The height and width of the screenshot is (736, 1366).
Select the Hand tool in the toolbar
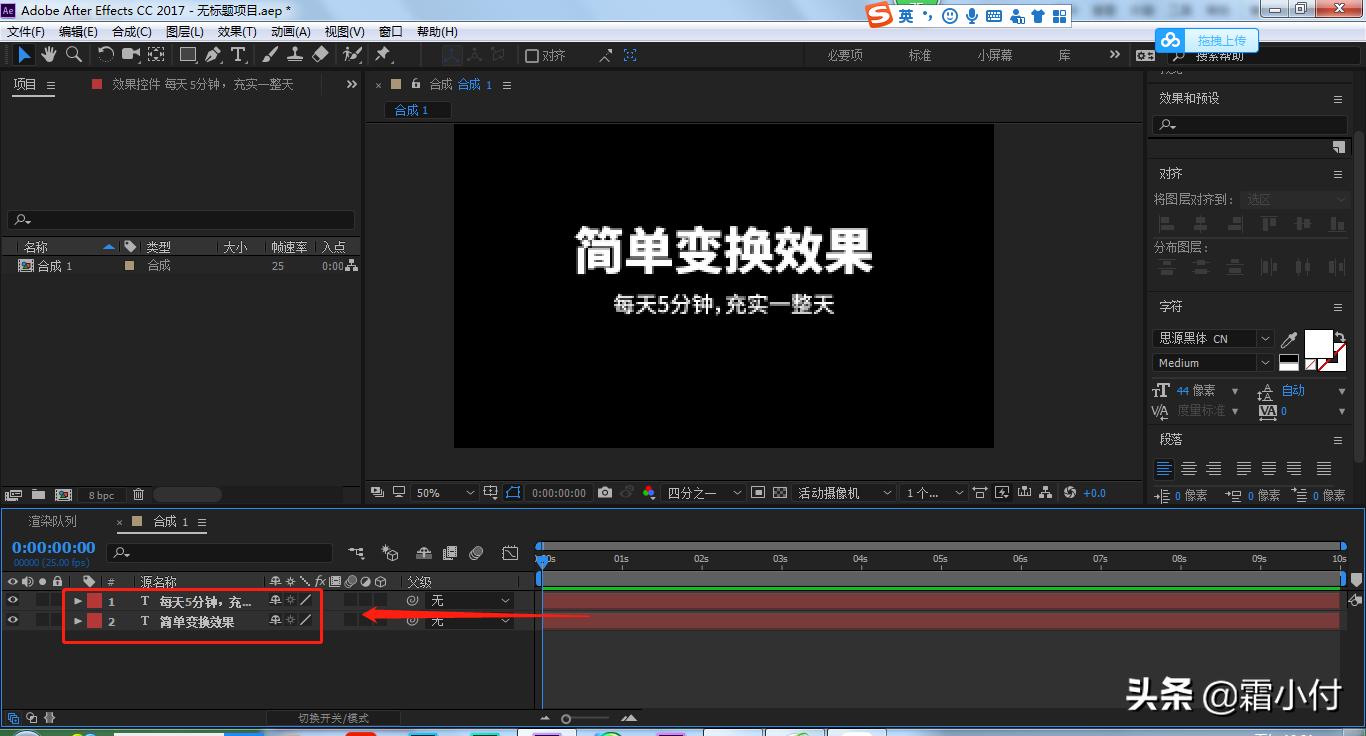click(x=48, y=55)
